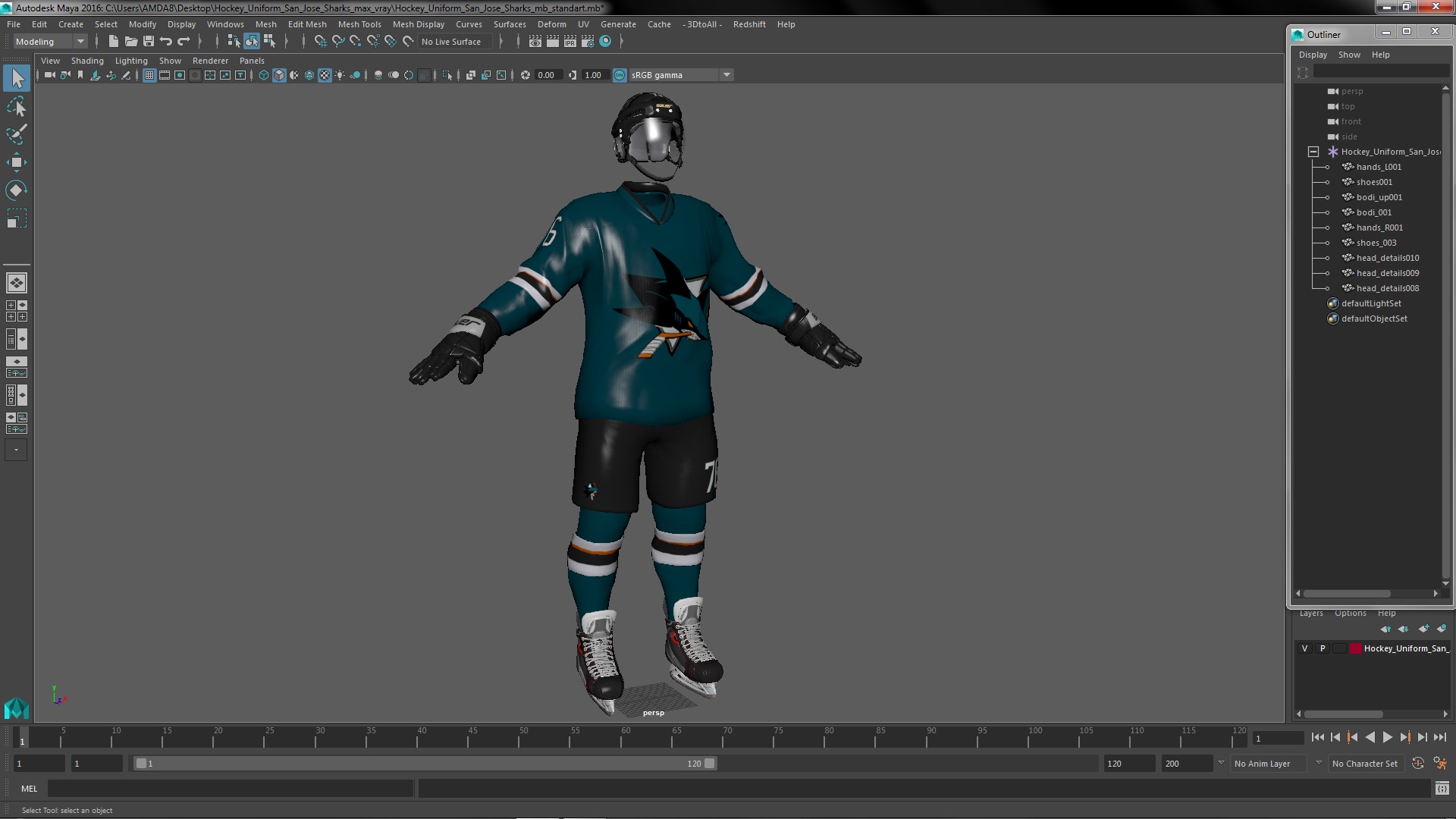Viewport: 1456px width, 819px height.
Task: Click the MEL command language label
Action: (x=29, y=789)
